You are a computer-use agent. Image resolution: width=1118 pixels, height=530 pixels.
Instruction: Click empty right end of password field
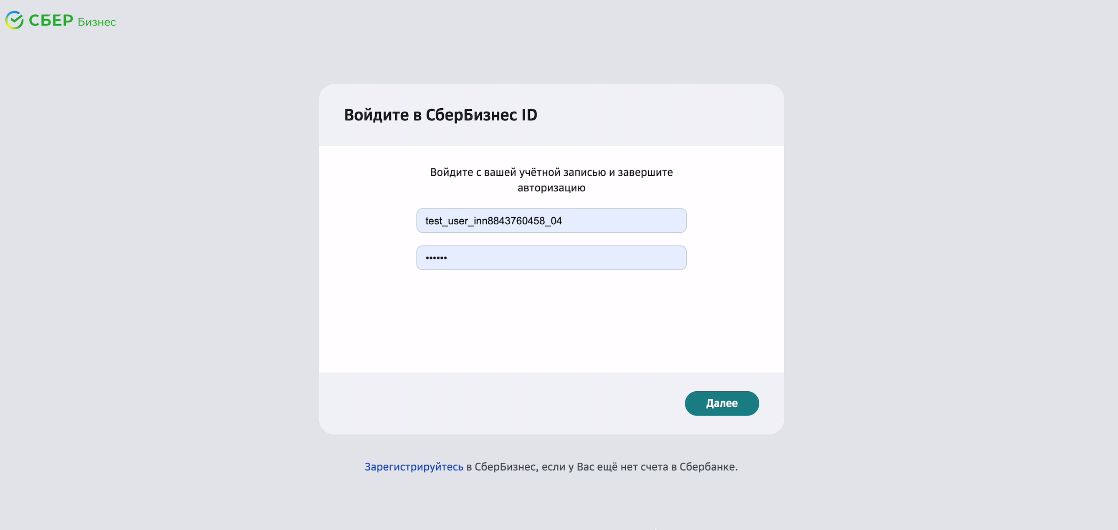pos(642,258)
